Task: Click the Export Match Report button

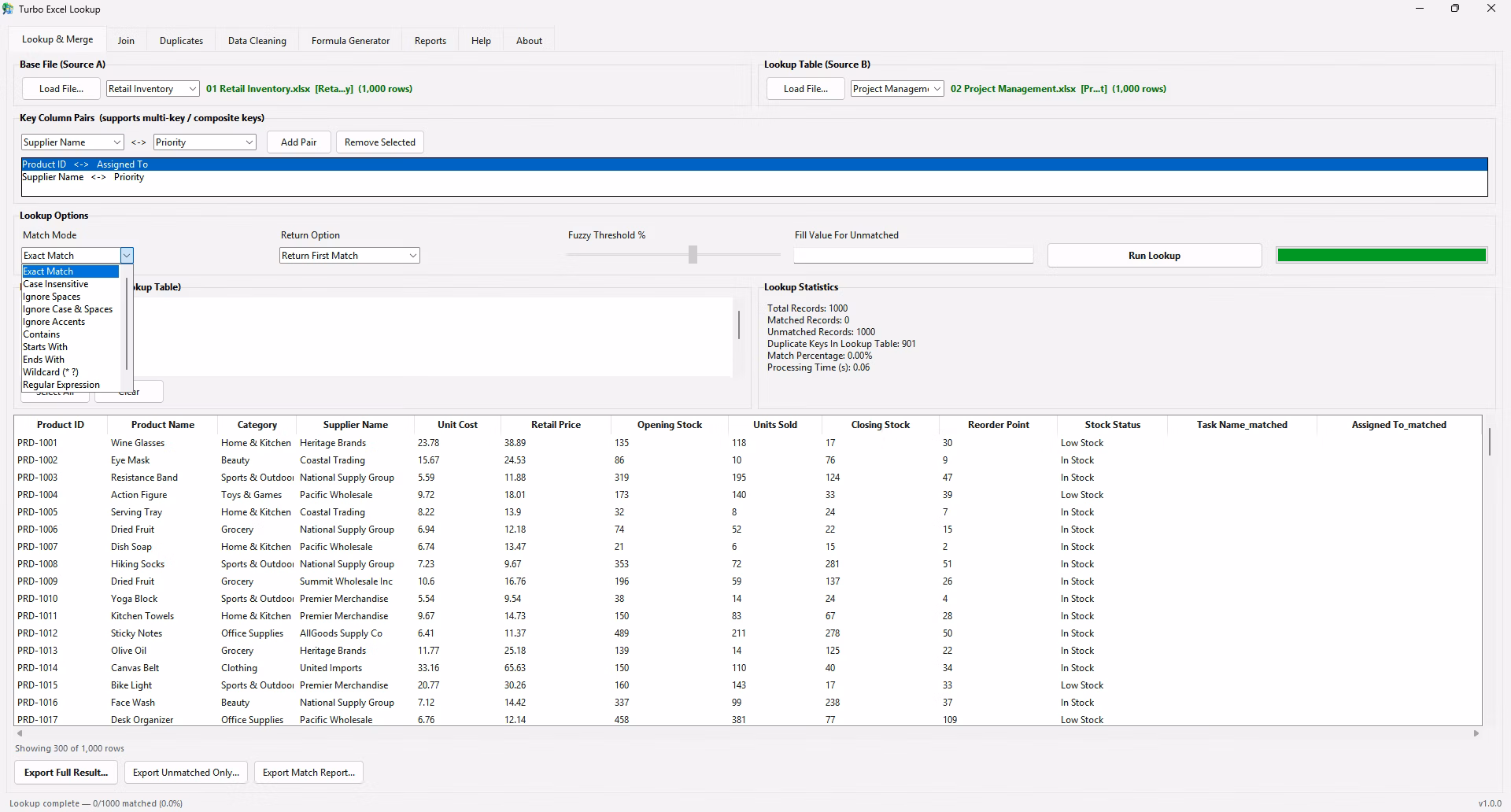Action: 308,773
